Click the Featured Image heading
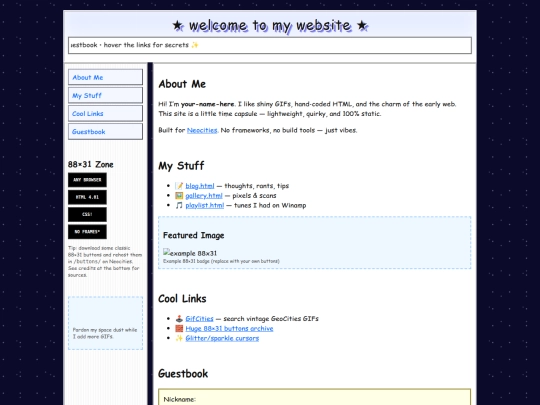The width and height of the screenshot is (540, 405). point(194,236)
